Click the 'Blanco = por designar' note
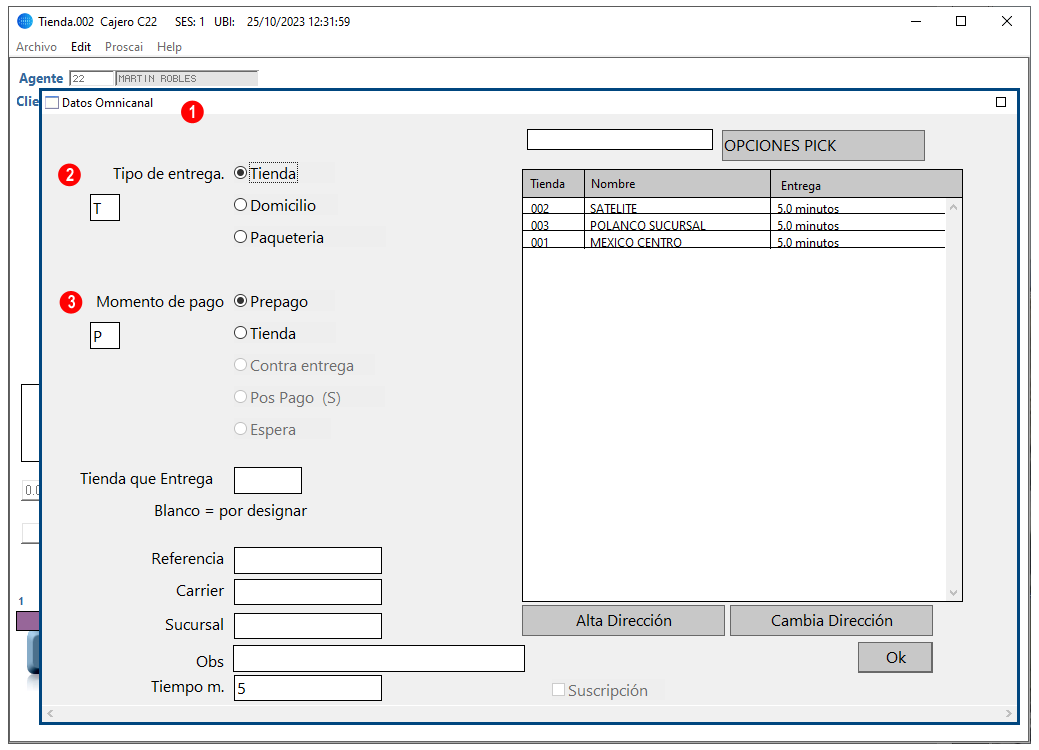Image resolution: width=1039 pixels, height=750 pixels. (x=231, y=511)
